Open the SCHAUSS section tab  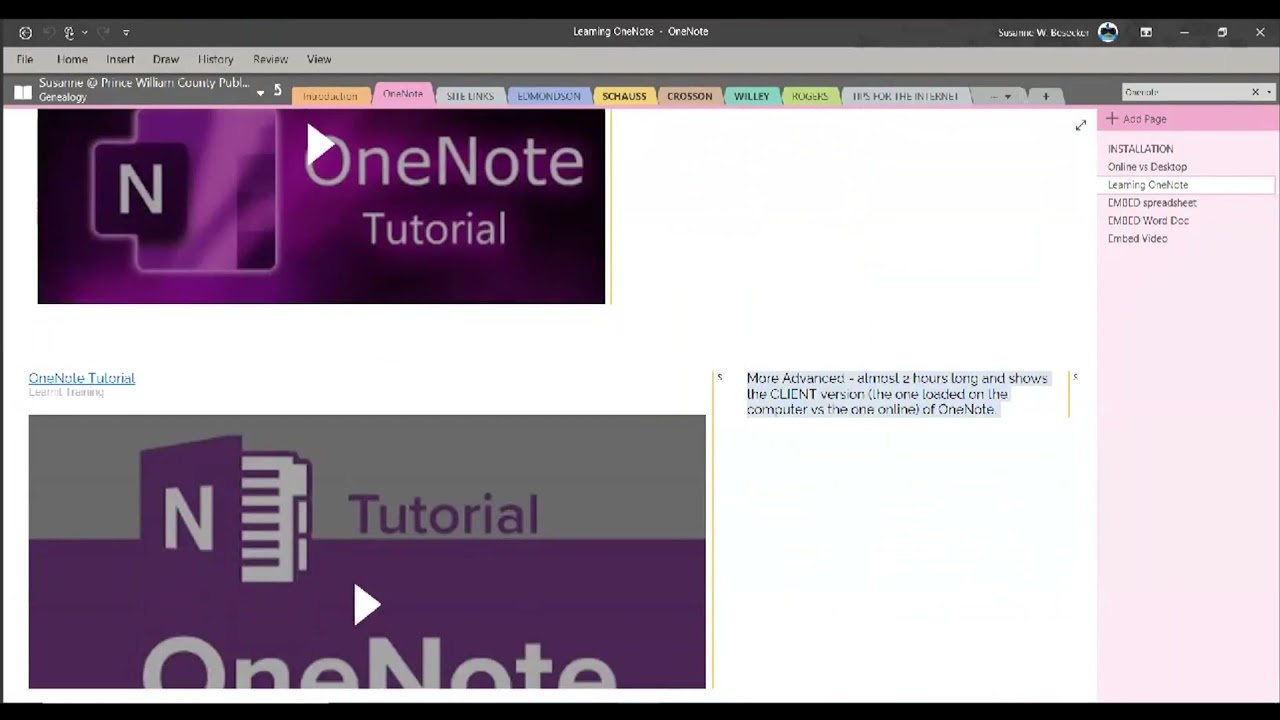[x=624, y=96]
